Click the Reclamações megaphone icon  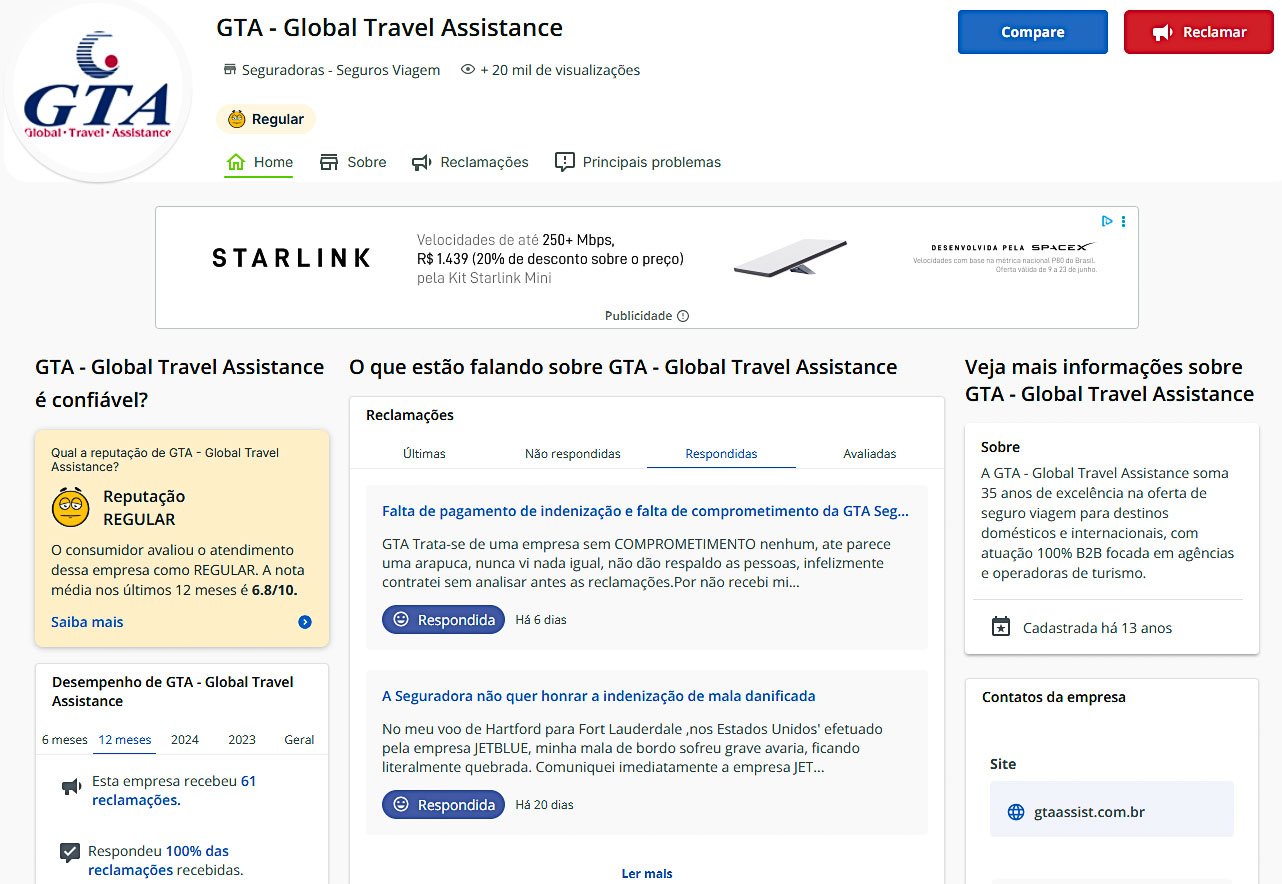click(422, 162)
